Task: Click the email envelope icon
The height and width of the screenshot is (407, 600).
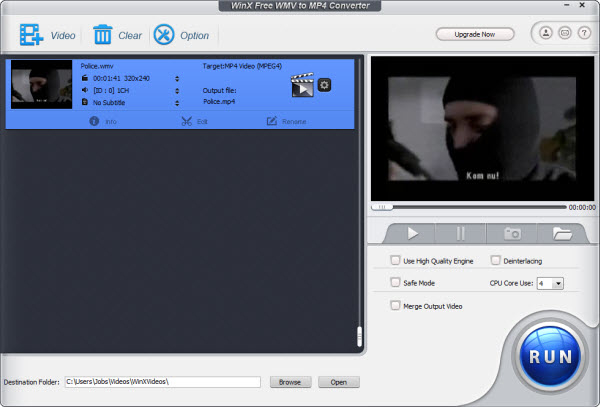Action: 565,33
